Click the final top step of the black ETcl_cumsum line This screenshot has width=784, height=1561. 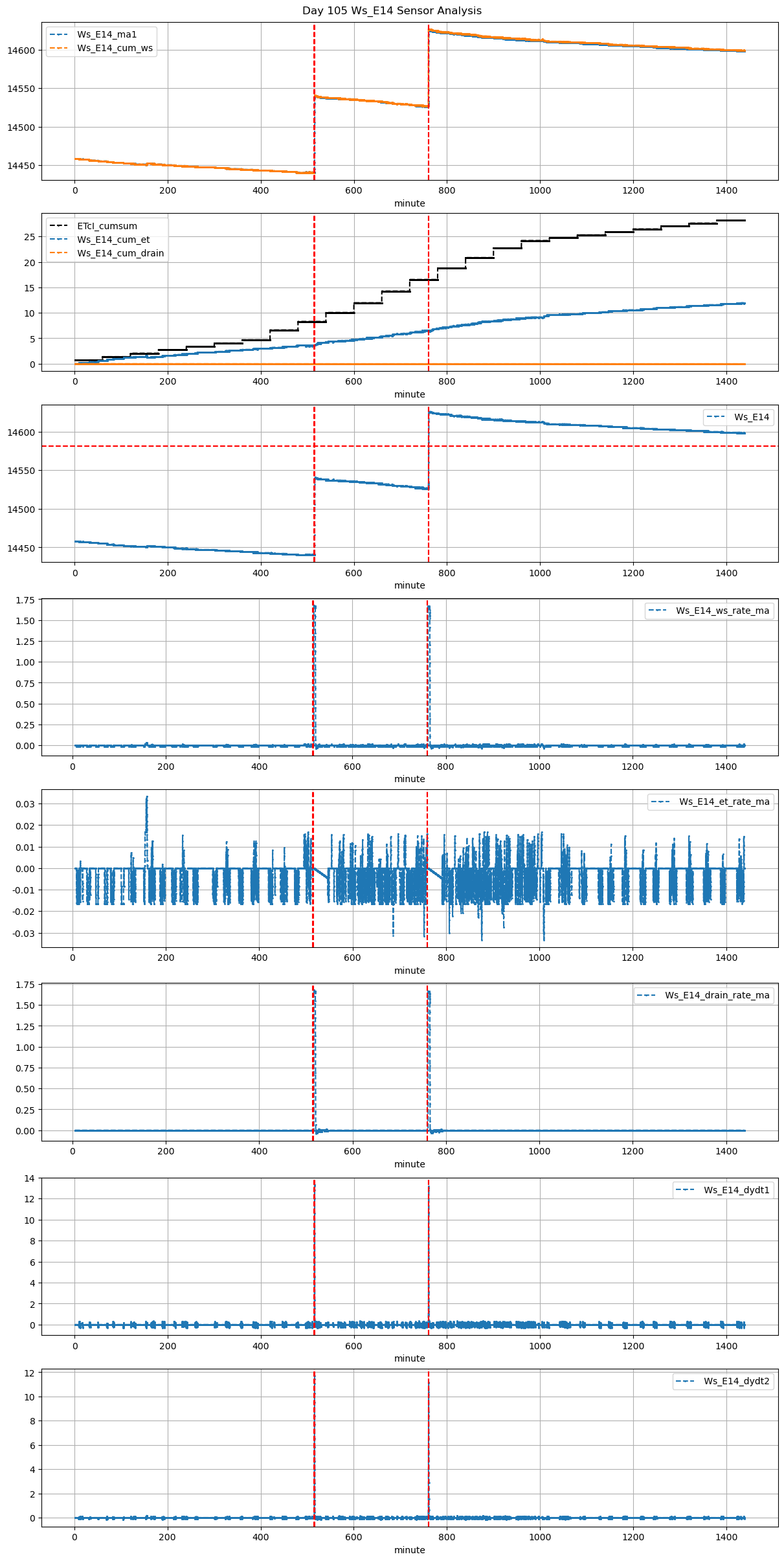(x=730, y=221)
